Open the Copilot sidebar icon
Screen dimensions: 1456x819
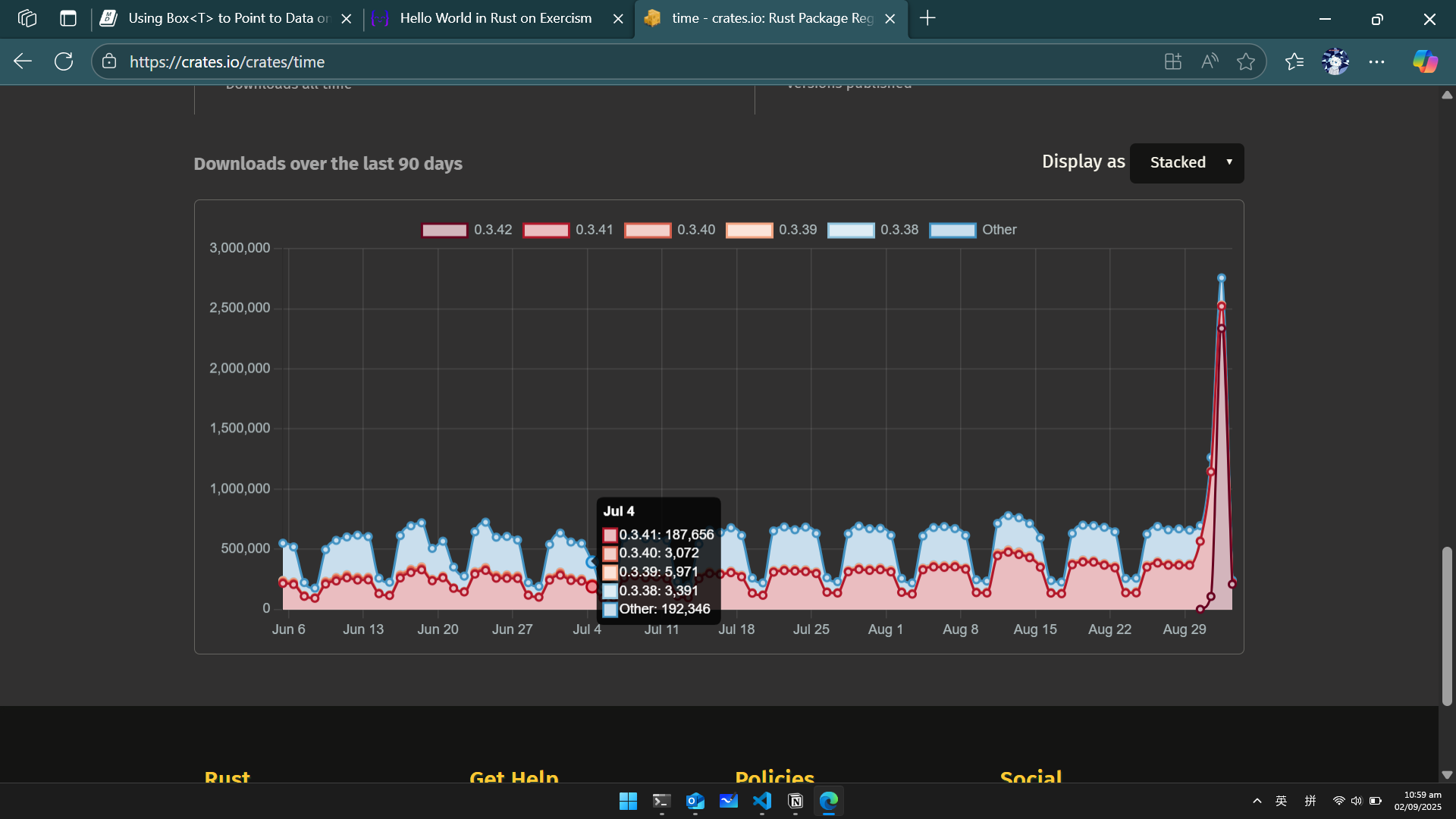coord(1425,61)
